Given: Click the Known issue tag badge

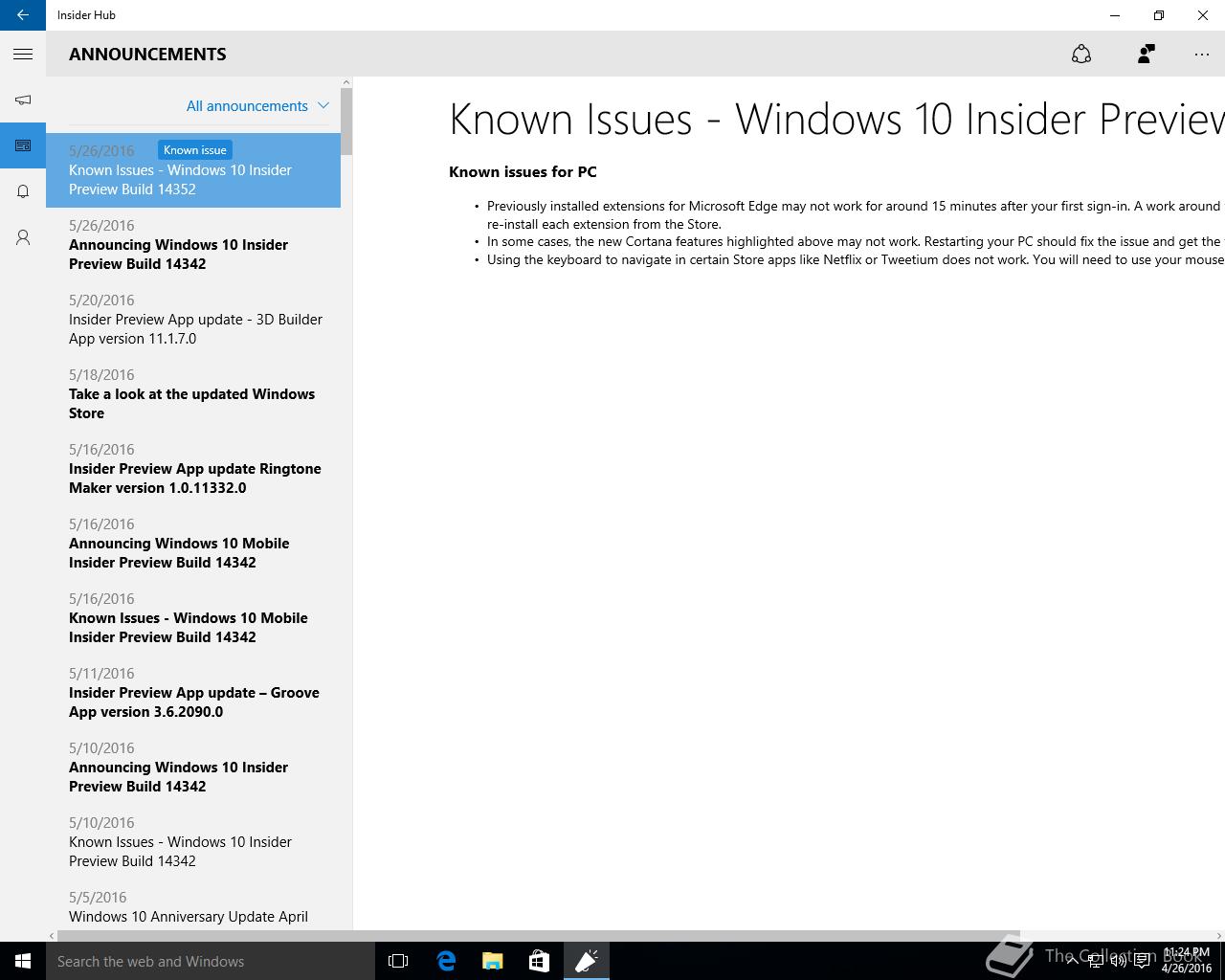Looking at the screenshot, I should (x=195, y=150).
